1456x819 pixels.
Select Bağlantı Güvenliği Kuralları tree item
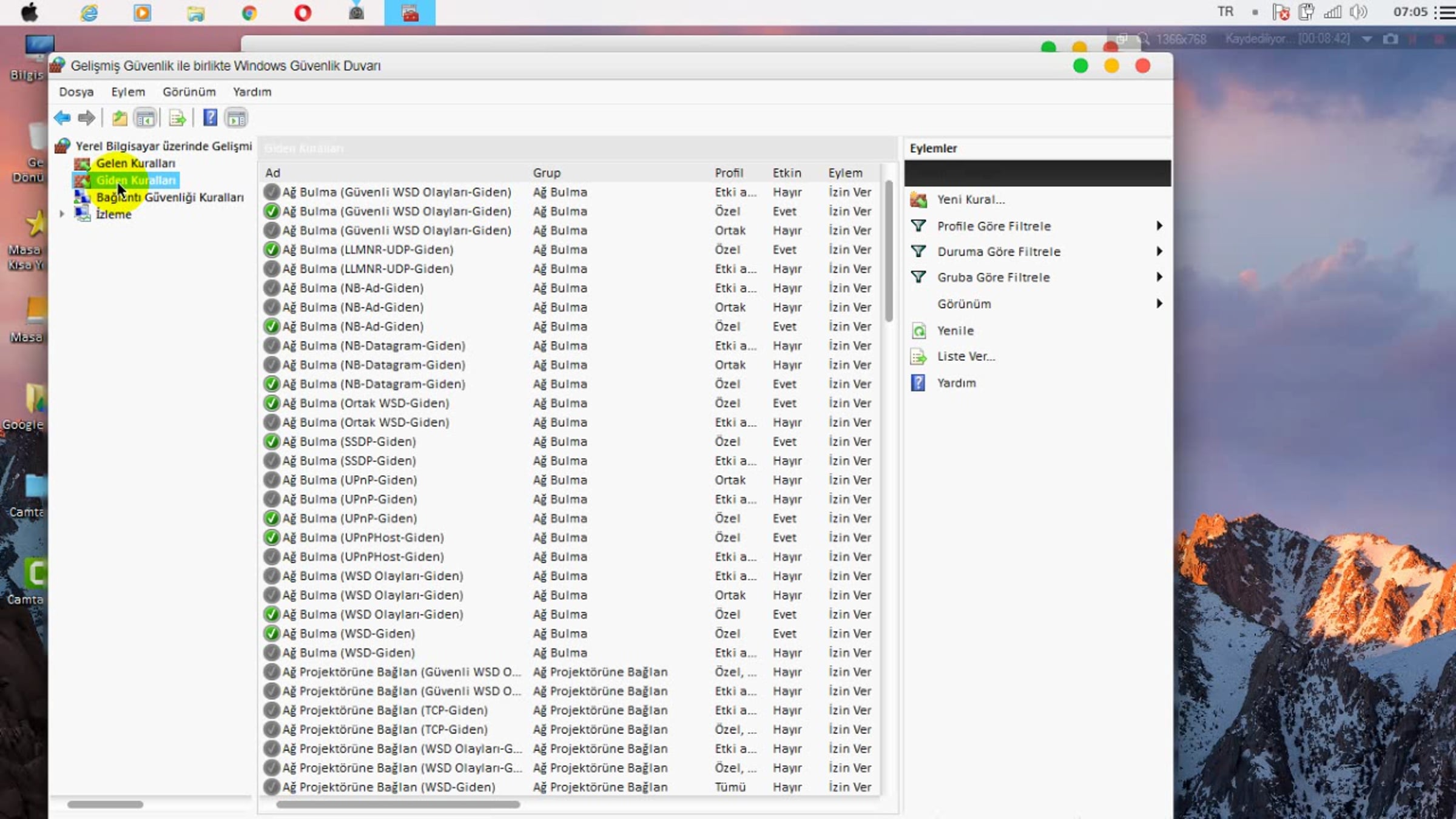(170, 197)
